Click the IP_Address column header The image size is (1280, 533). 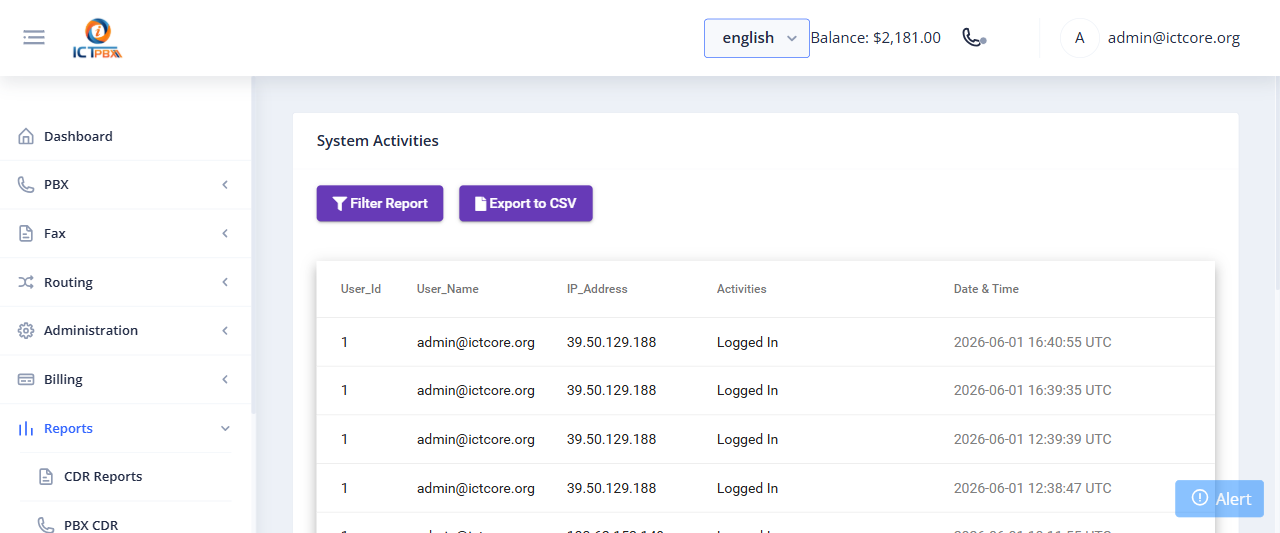pyautogui.click(x=597, y=289)
